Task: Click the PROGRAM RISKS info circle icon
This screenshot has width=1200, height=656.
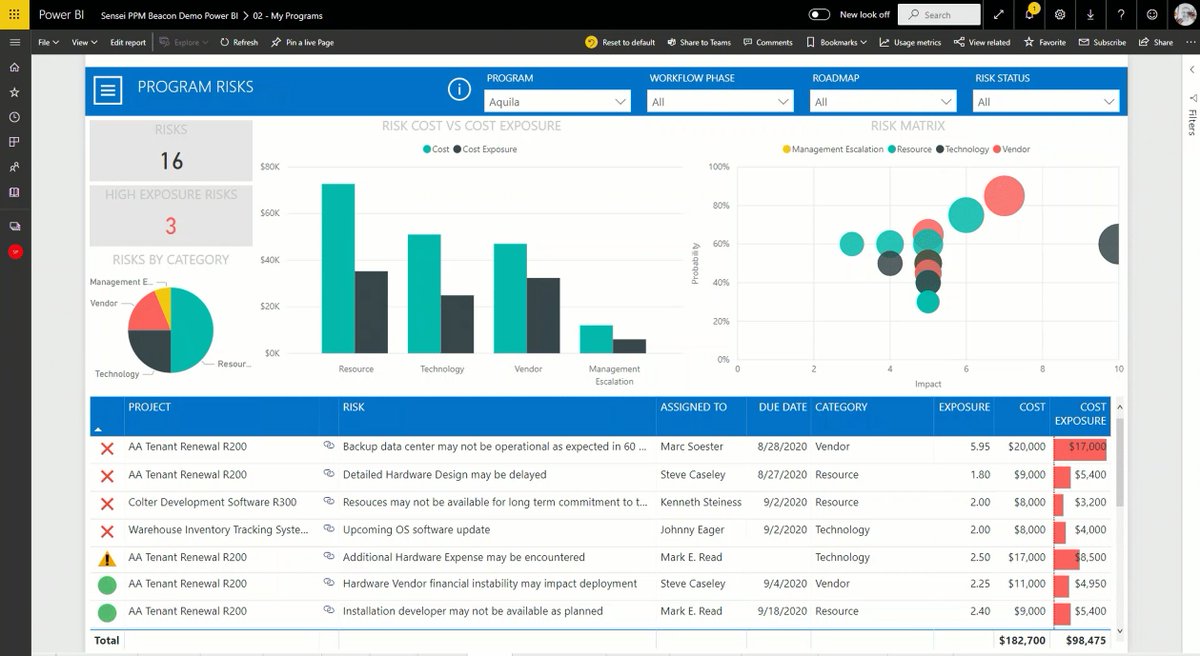Action: pos(459,89)
